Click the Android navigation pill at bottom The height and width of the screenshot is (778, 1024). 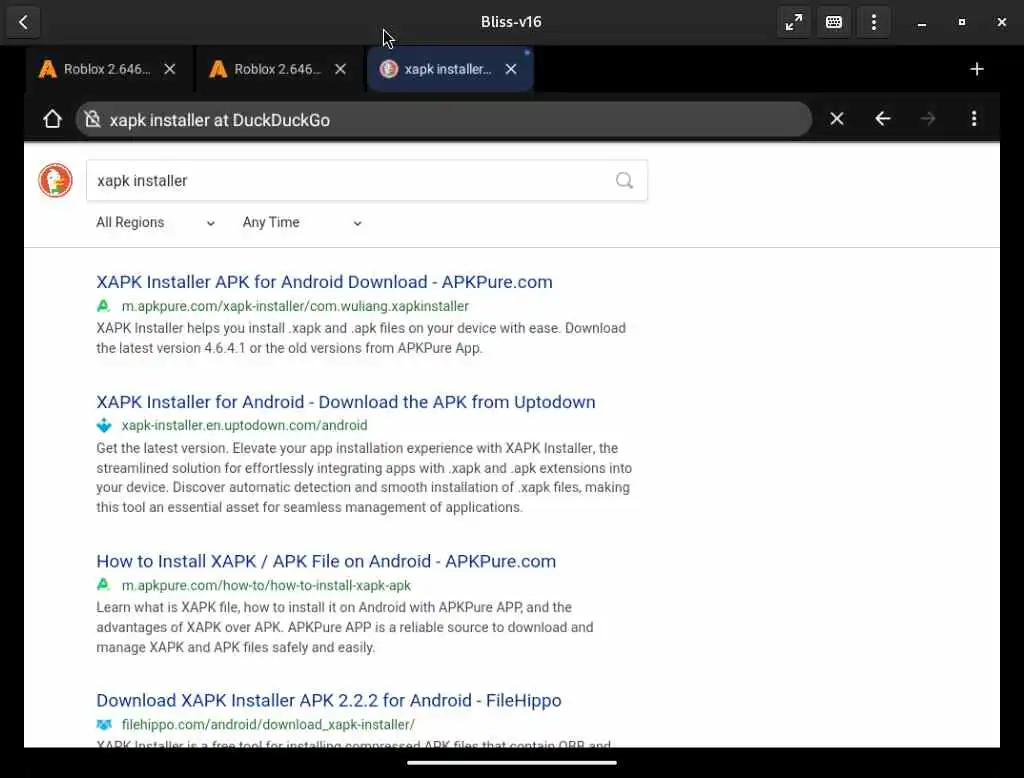pos(511,762)
